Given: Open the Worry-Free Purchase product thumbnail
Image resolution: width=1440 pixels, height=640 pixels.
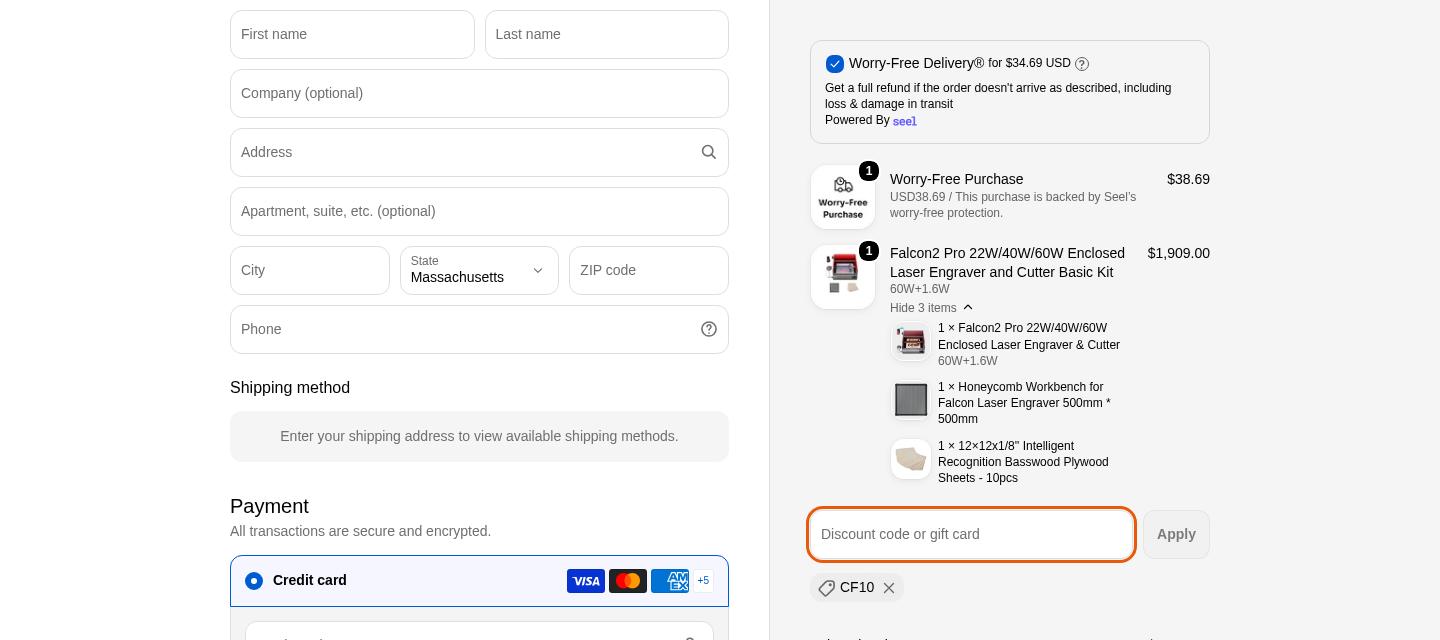Looking at the screenshot, I should (843, 197).
